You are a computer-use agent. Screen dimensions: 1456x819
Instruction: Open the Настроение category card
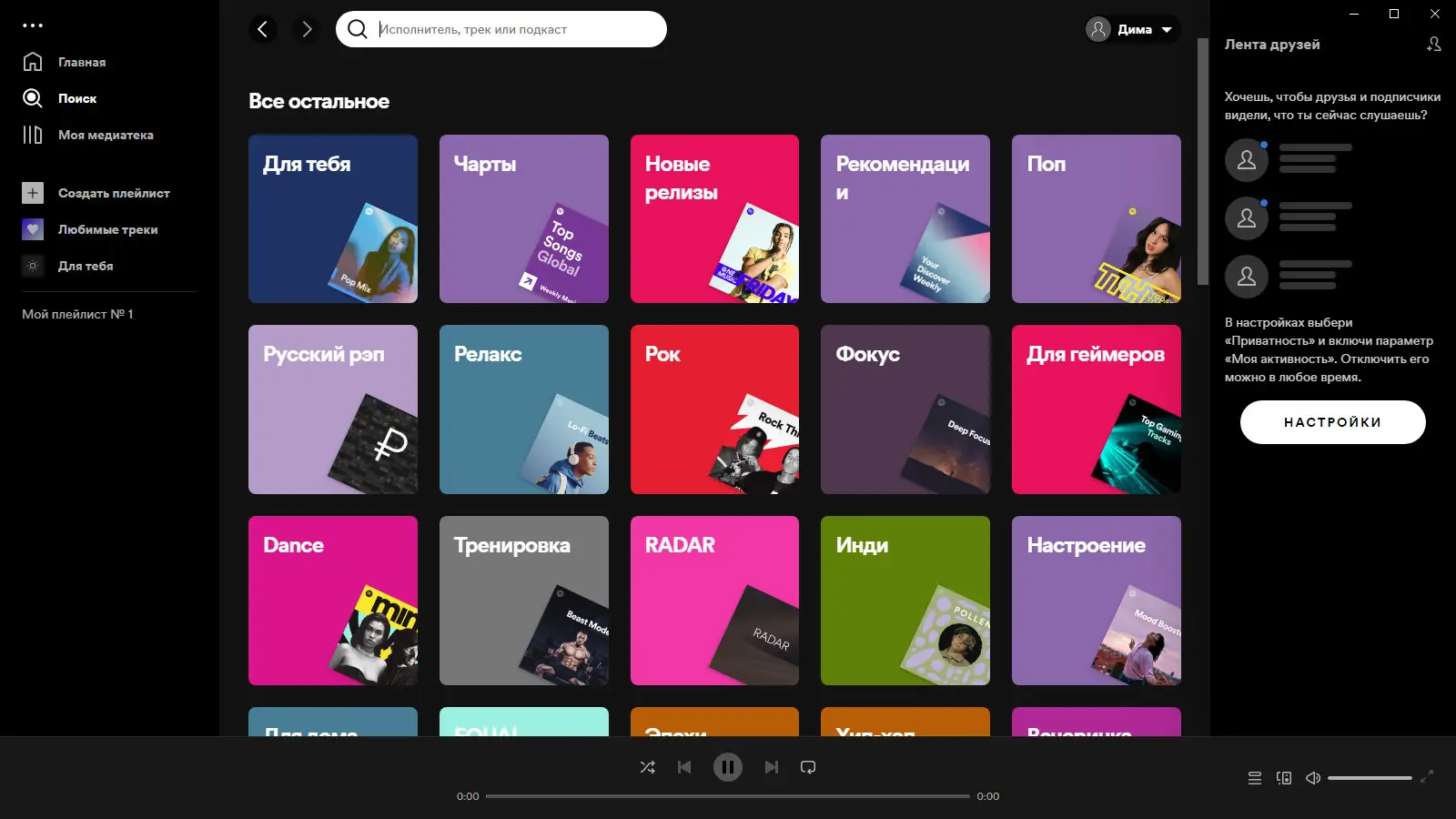coord(1097,601)
